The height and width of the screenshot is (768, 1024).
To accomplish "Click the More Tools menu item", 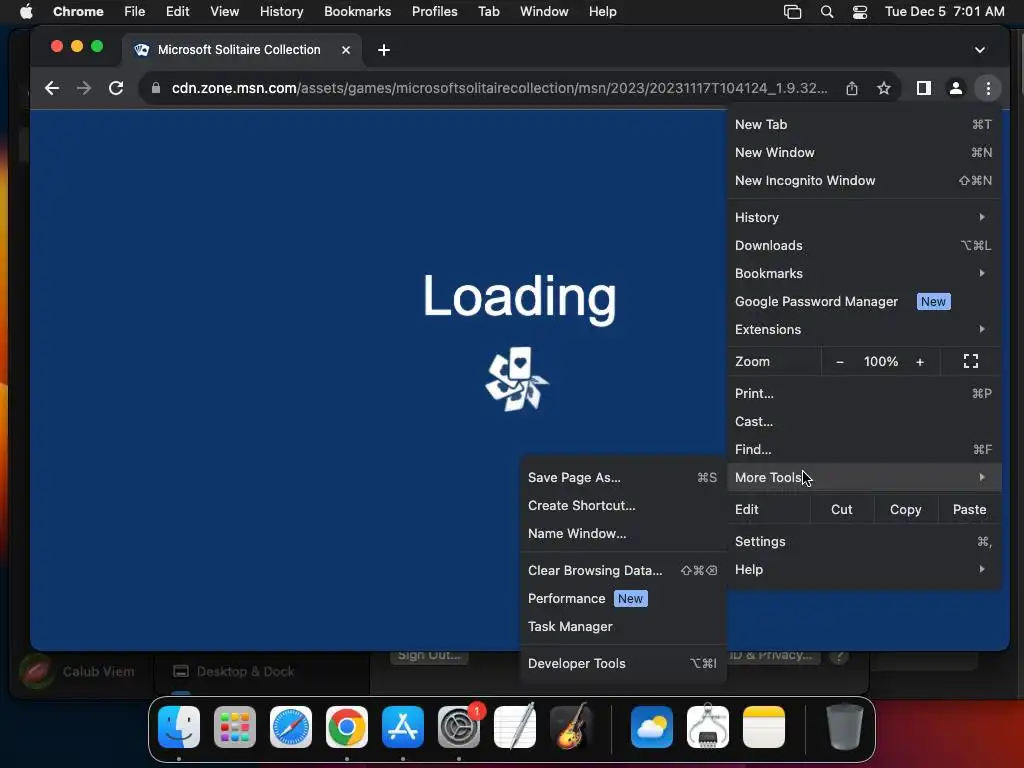I will tap(863, 477).
